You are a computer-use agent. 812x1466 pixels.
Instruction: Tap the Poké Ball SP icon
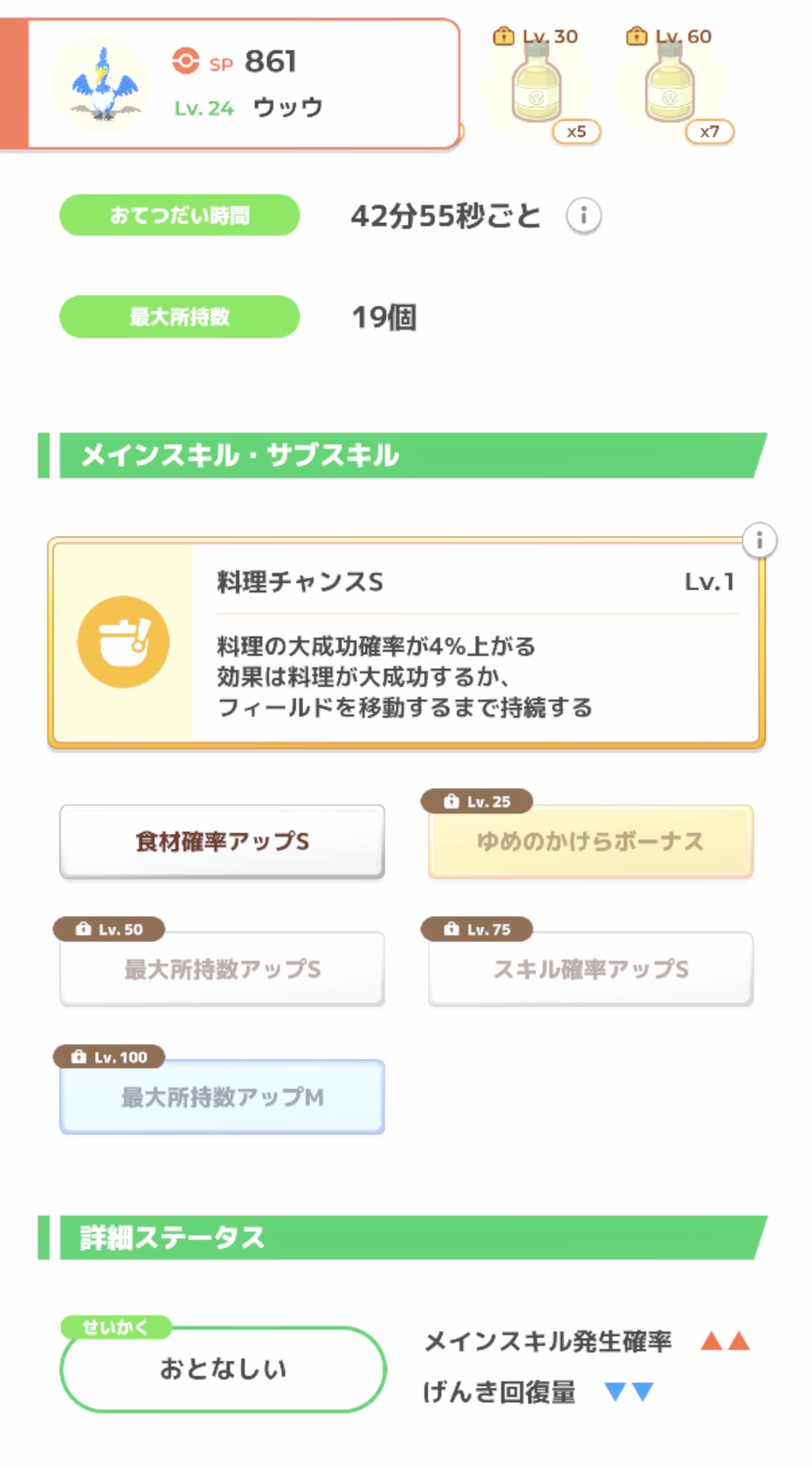pos(185,61)
